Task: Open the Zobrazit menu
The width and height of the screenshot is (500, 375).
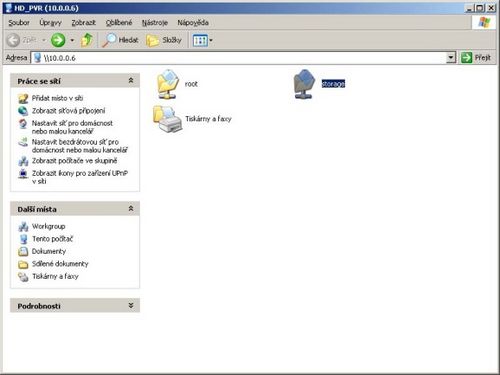Action: 83,23
